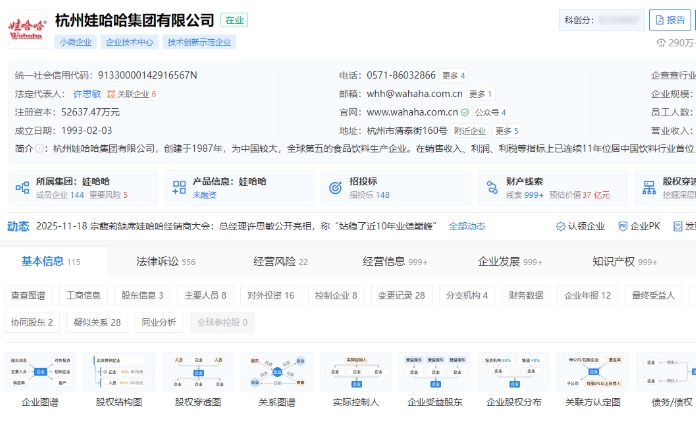Open the 关联企业 6 tag
This screenshot has height=422, width=696.
tap(131, 94)
